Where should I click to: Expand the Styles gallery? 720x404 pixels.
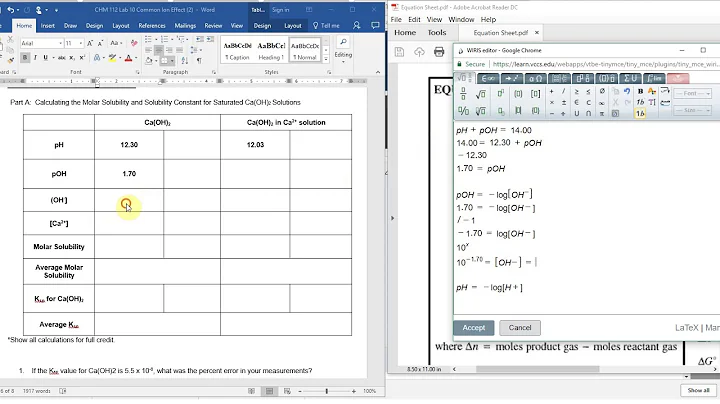[326, 59]
